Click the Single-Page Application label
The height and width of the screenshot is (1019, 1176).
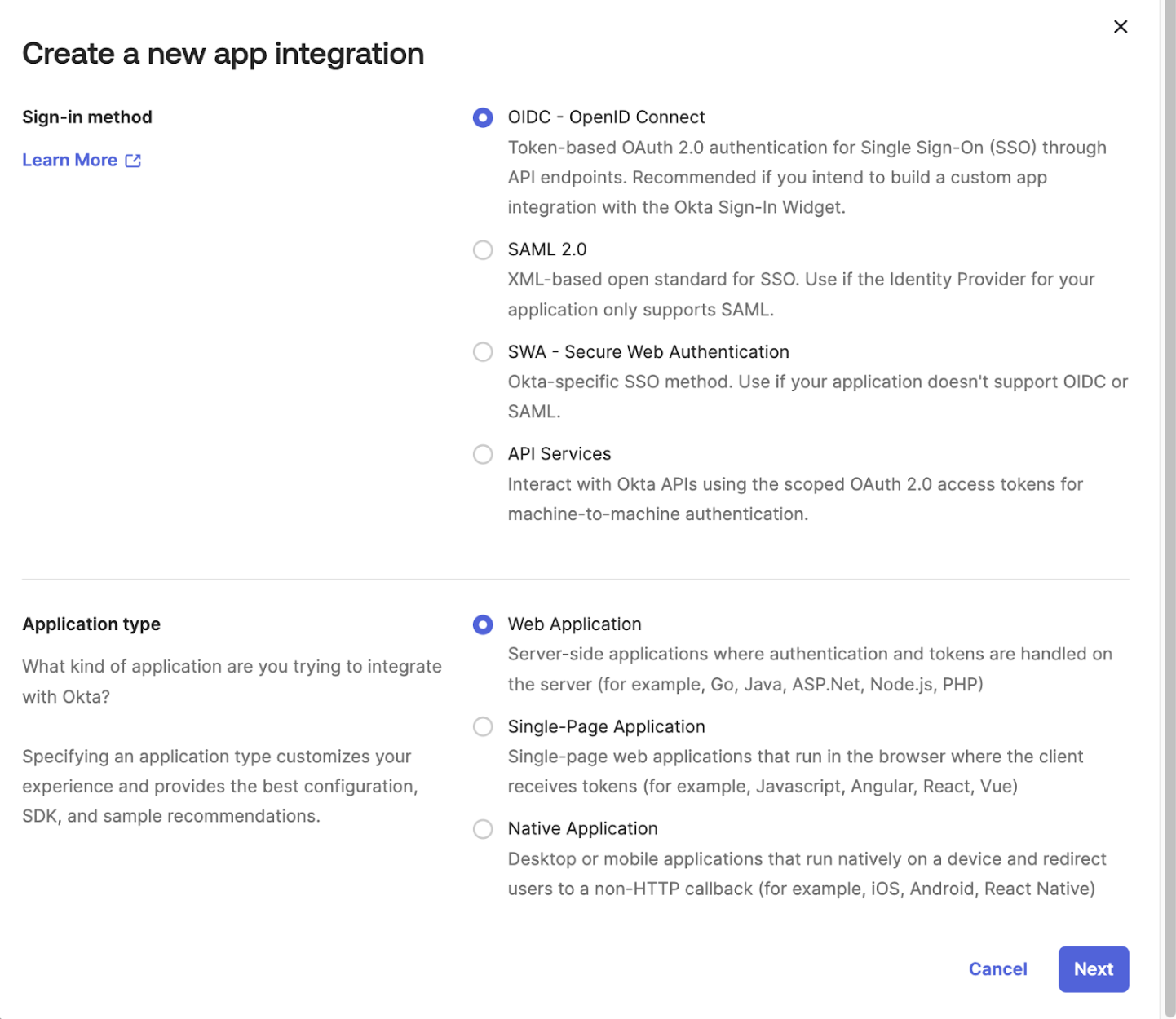(x=606, y=726)
